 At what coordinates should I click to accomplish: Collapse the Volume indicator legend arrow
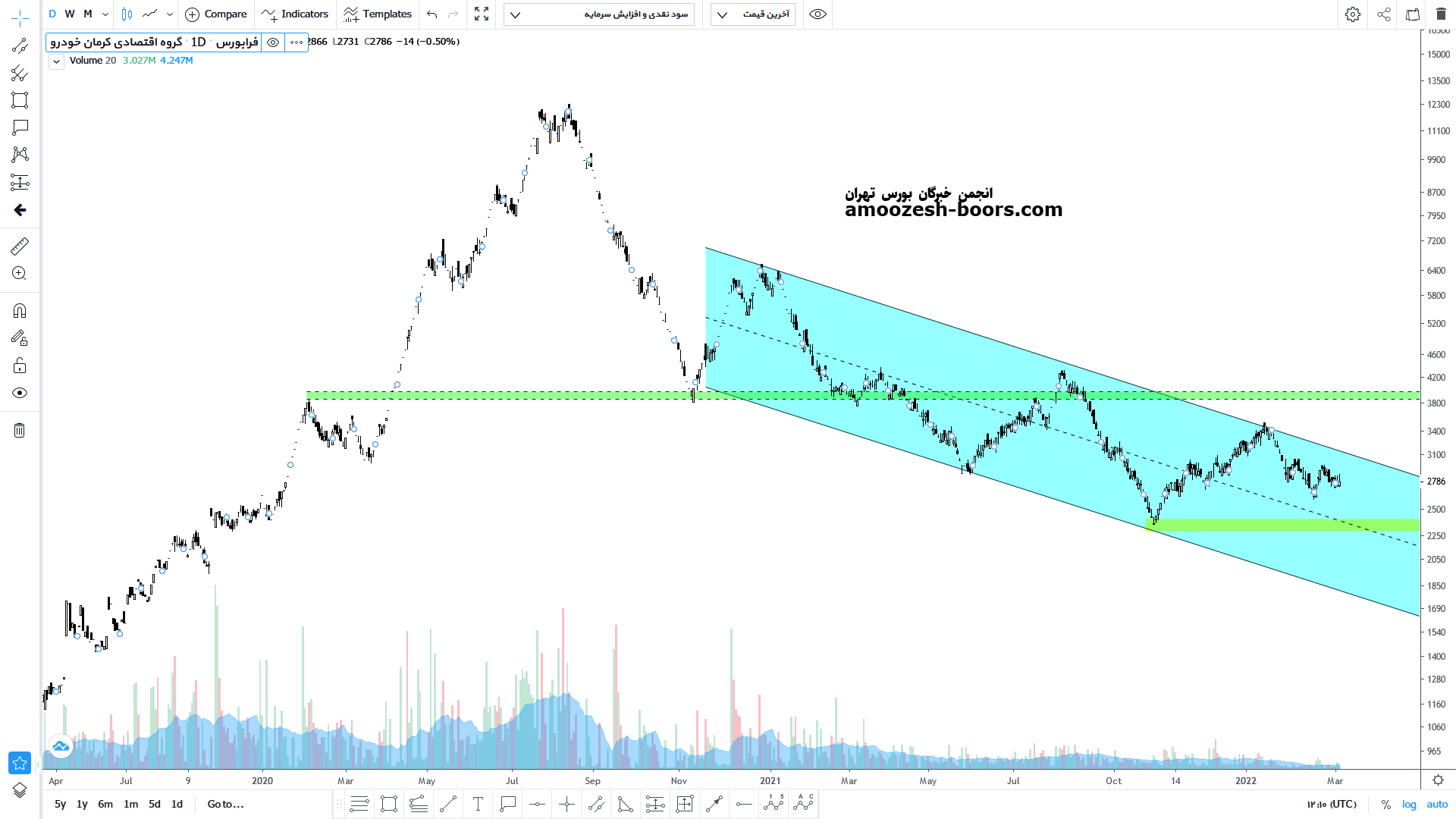tap(56, 61)
